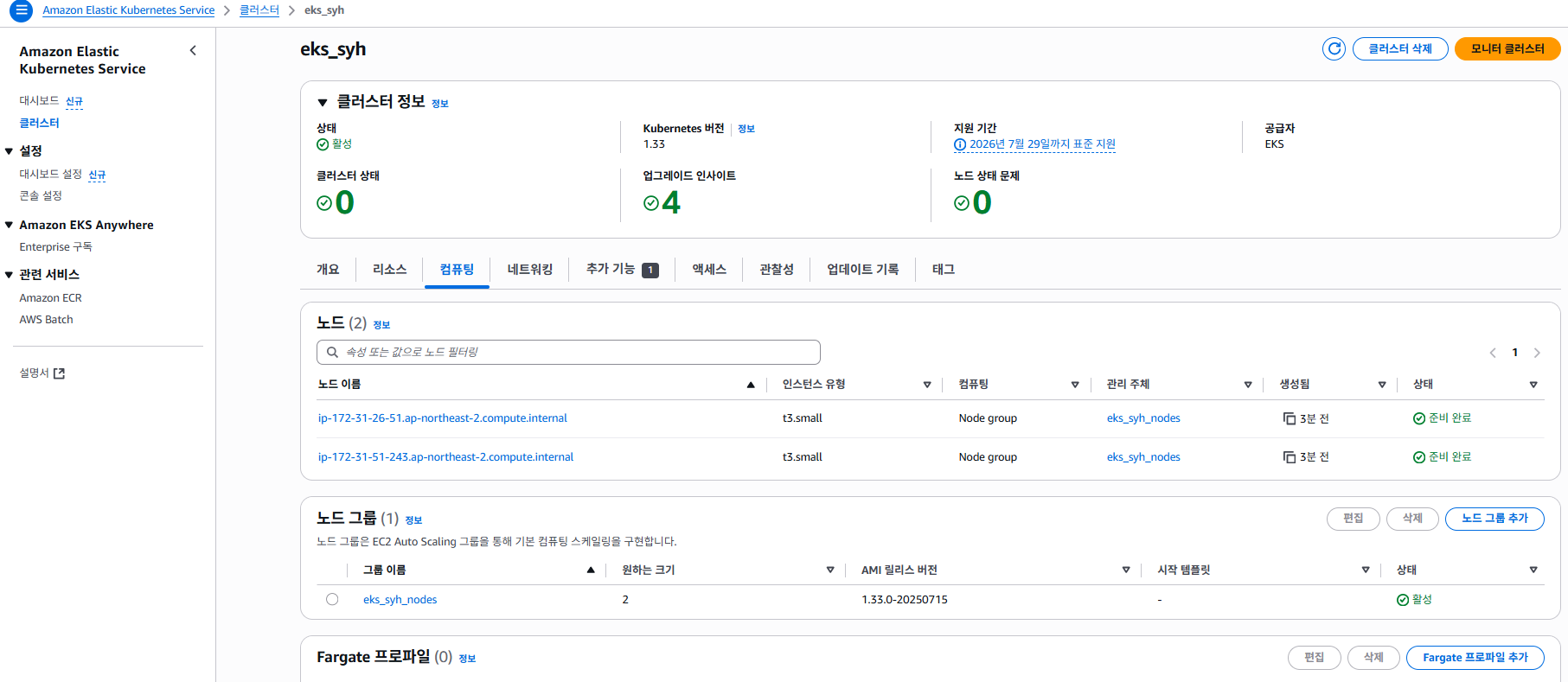Open node ip-172-31-51-243.ap-northeast-2.compute.internal link
The width and height of the screenshot is (1568, 682).
(x=445, y=457)
